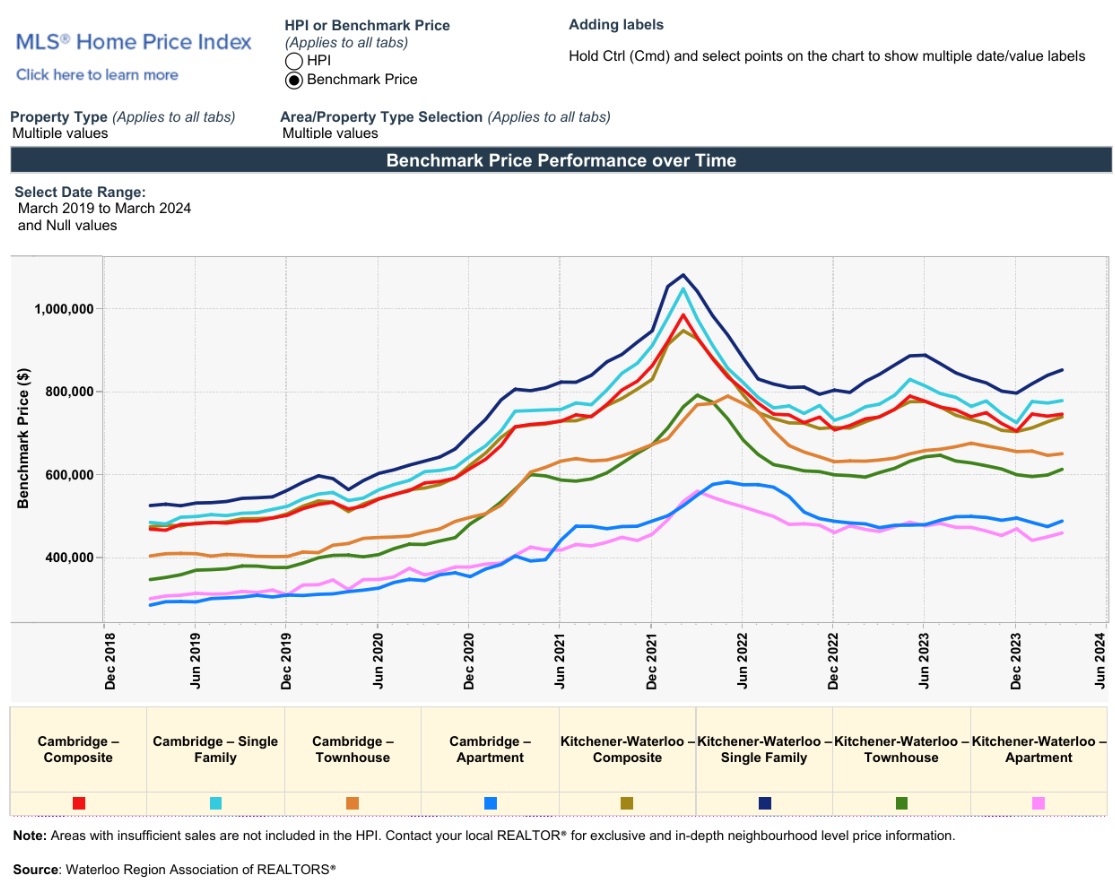The width and height of the screenshot is (1115, 885).
Task: Click the red Cambridge Composite legend swatch
Action: pyautogui.click(x=79, y=803)
